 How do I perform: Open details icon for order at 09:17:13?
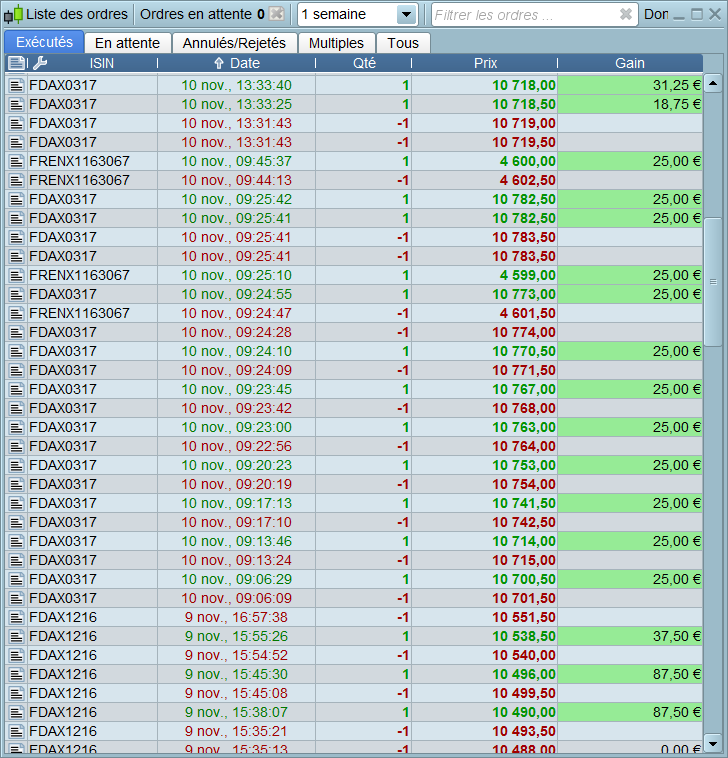click(x=16, y=503)
